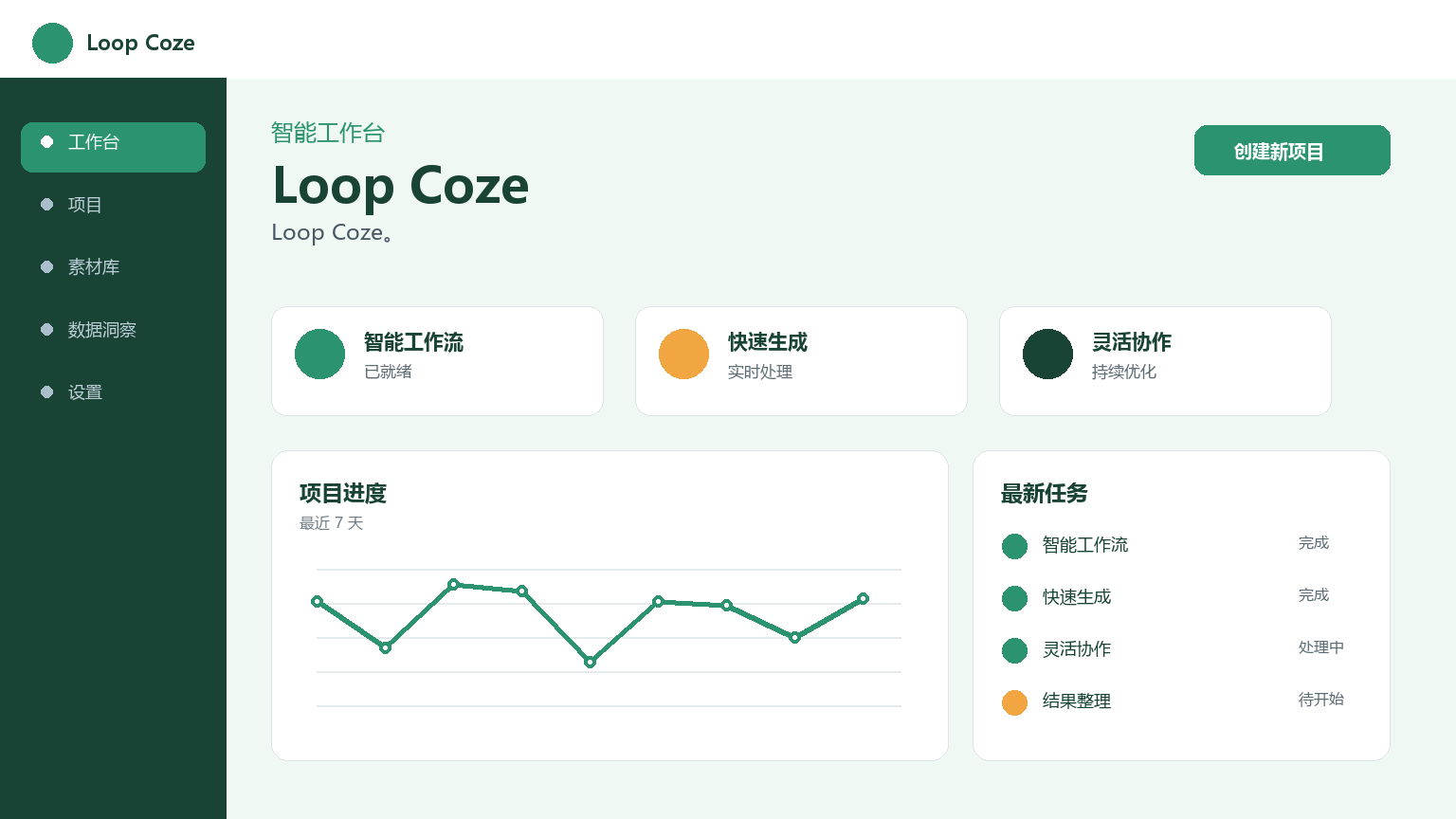The image size is (1456, 819).
Task: Select the lowest point on progress chart
Action: coord(590,662)
